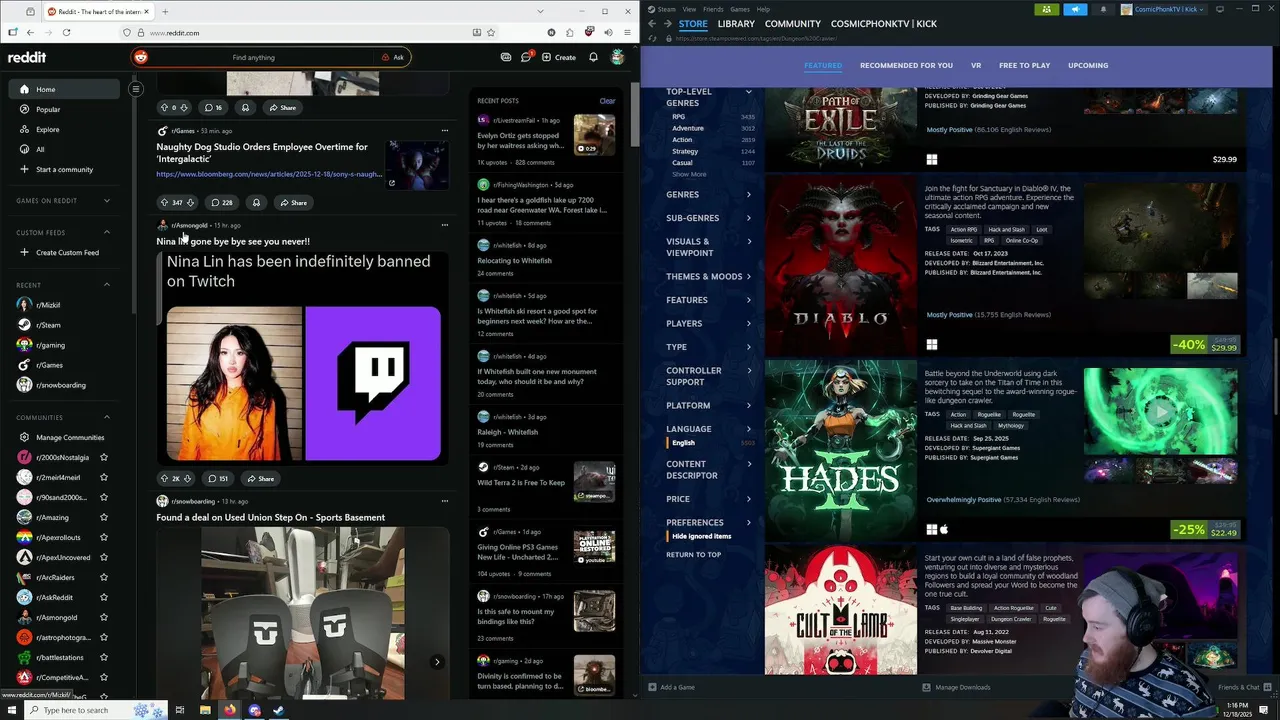Favorite r/ArcRaiders community with star
The height and width of the screenshot is (720, 1280).
104,577
